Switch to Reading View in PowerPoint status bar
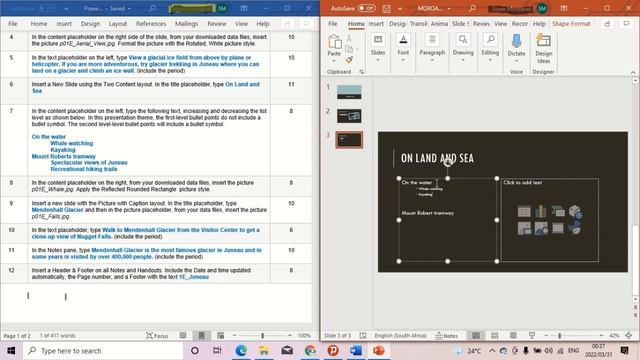 [513, 336]
